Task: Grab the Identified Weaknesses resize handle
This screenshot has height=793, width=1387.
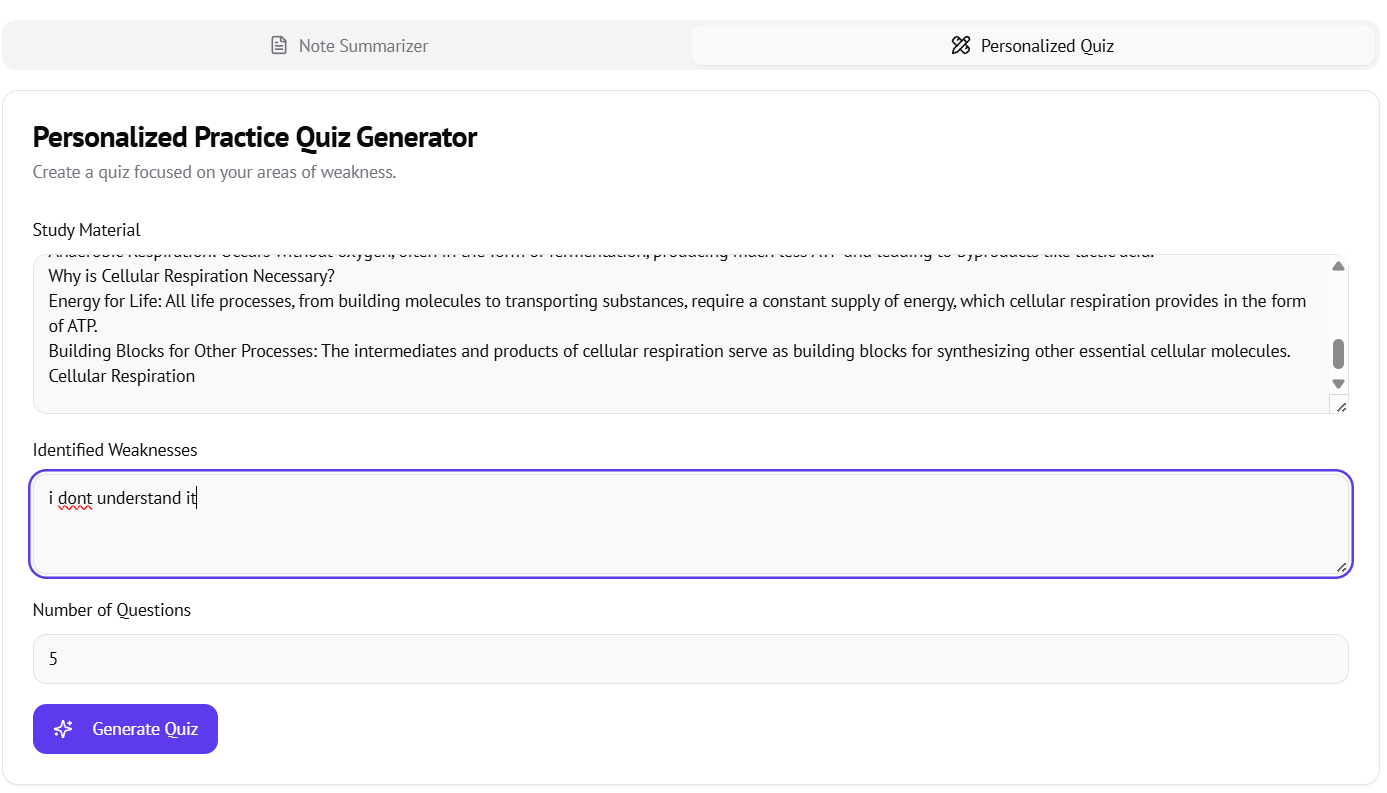Action: coord(1341,567)
